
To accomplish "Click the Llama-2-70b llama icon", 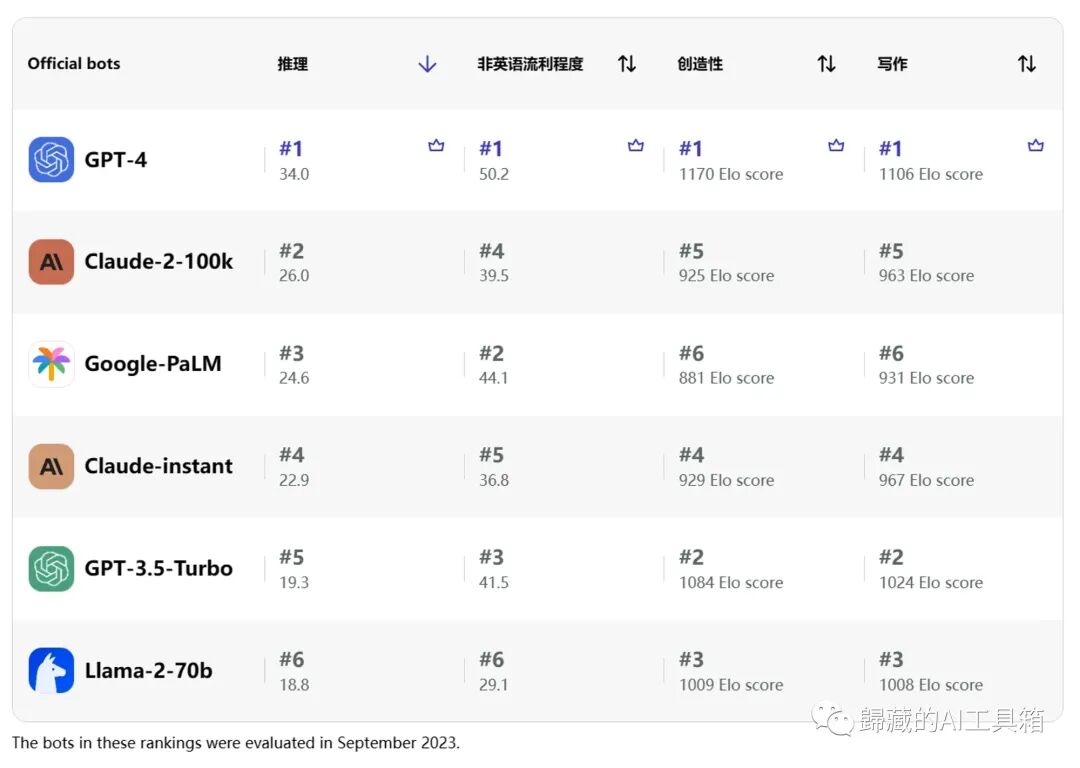I will 51,670.
